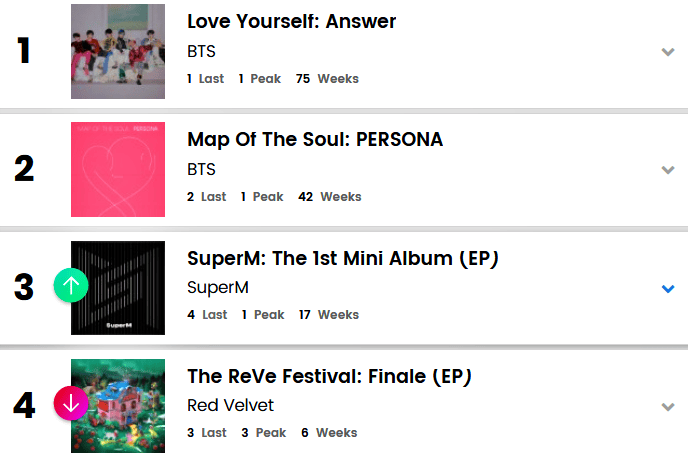Select the Red Velvet artist name
688x461 pixels.
tap(230, 405)
